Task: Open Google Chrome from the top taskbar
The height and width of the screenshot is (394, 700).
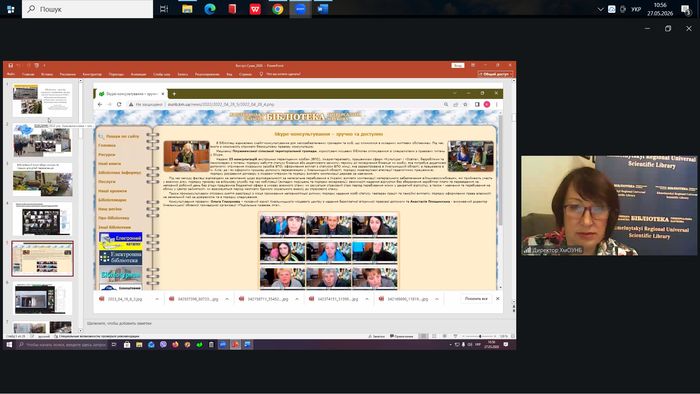Action: click(x=277, y=9)
